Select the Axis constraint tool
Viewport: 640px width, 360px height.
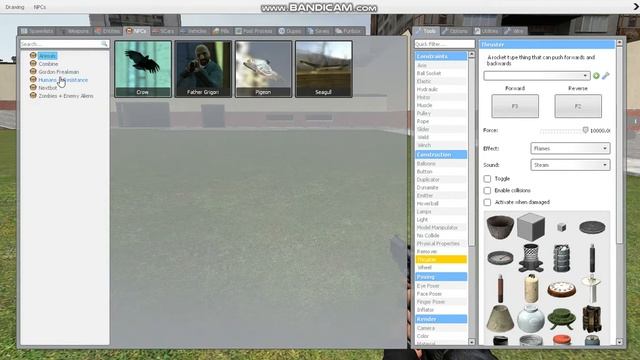[441, 65]
